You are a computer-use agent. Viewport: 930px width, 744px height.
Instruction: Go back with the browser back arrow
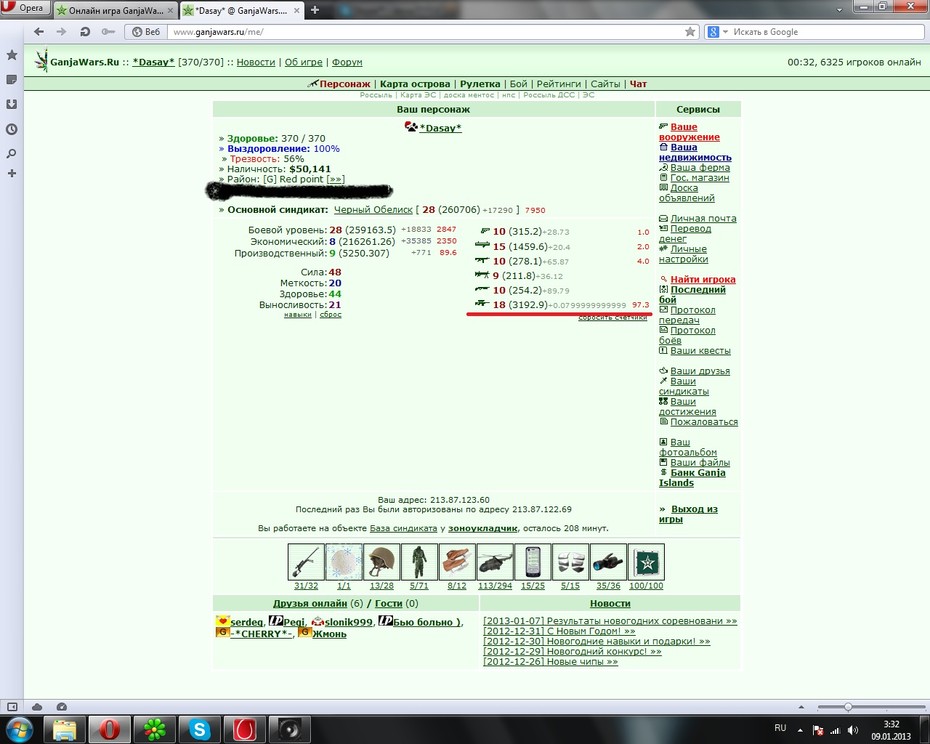click(39, 32)
